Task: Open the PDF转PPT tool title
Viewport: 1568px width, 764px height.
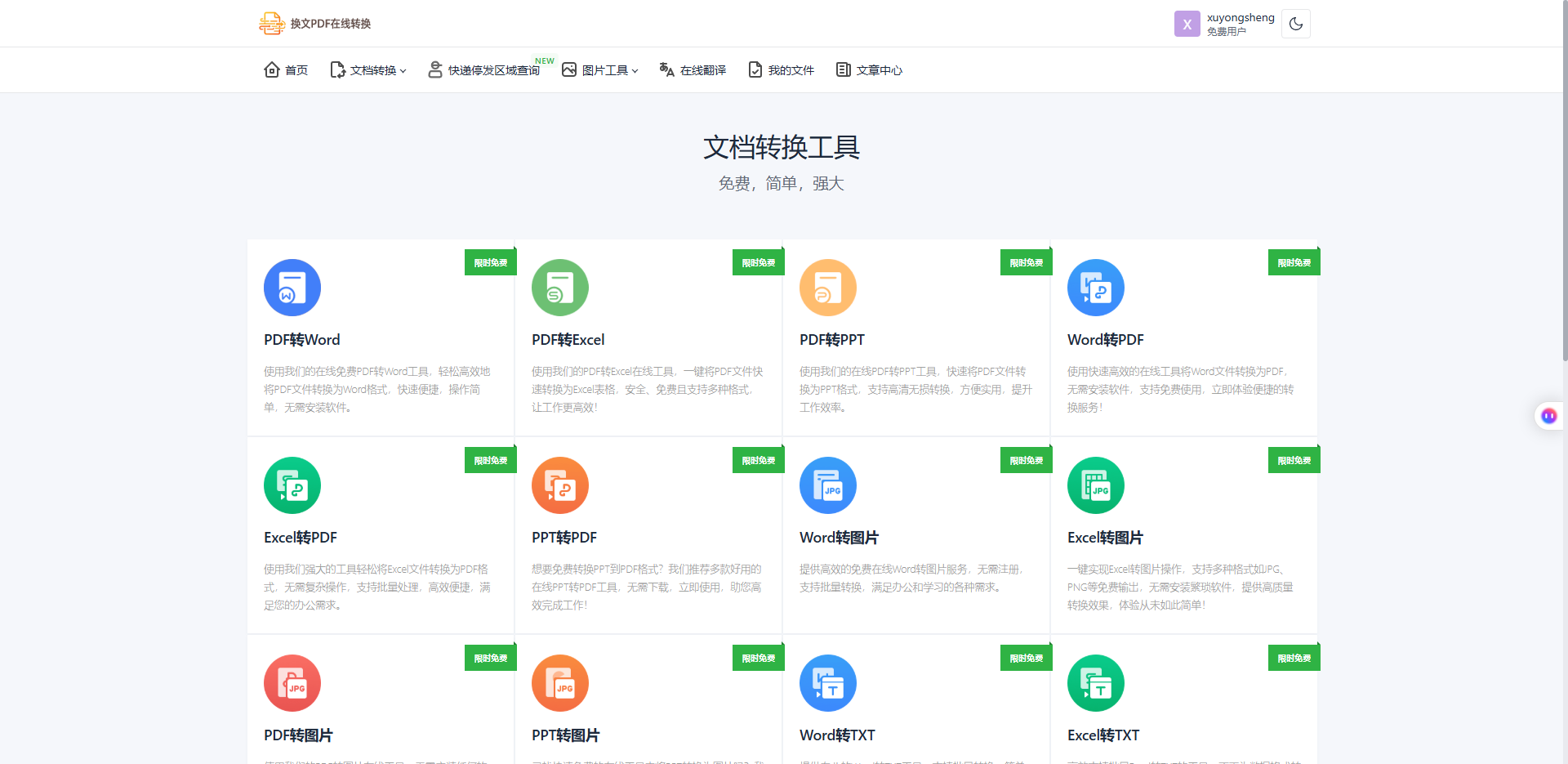Action: tap(832, 339)
